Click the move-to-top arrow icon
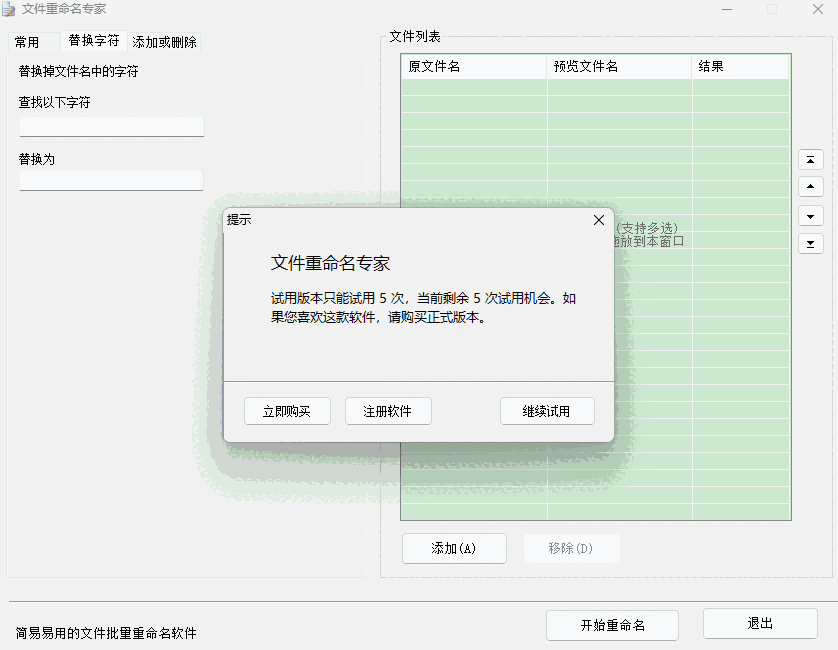 point(810,159)
